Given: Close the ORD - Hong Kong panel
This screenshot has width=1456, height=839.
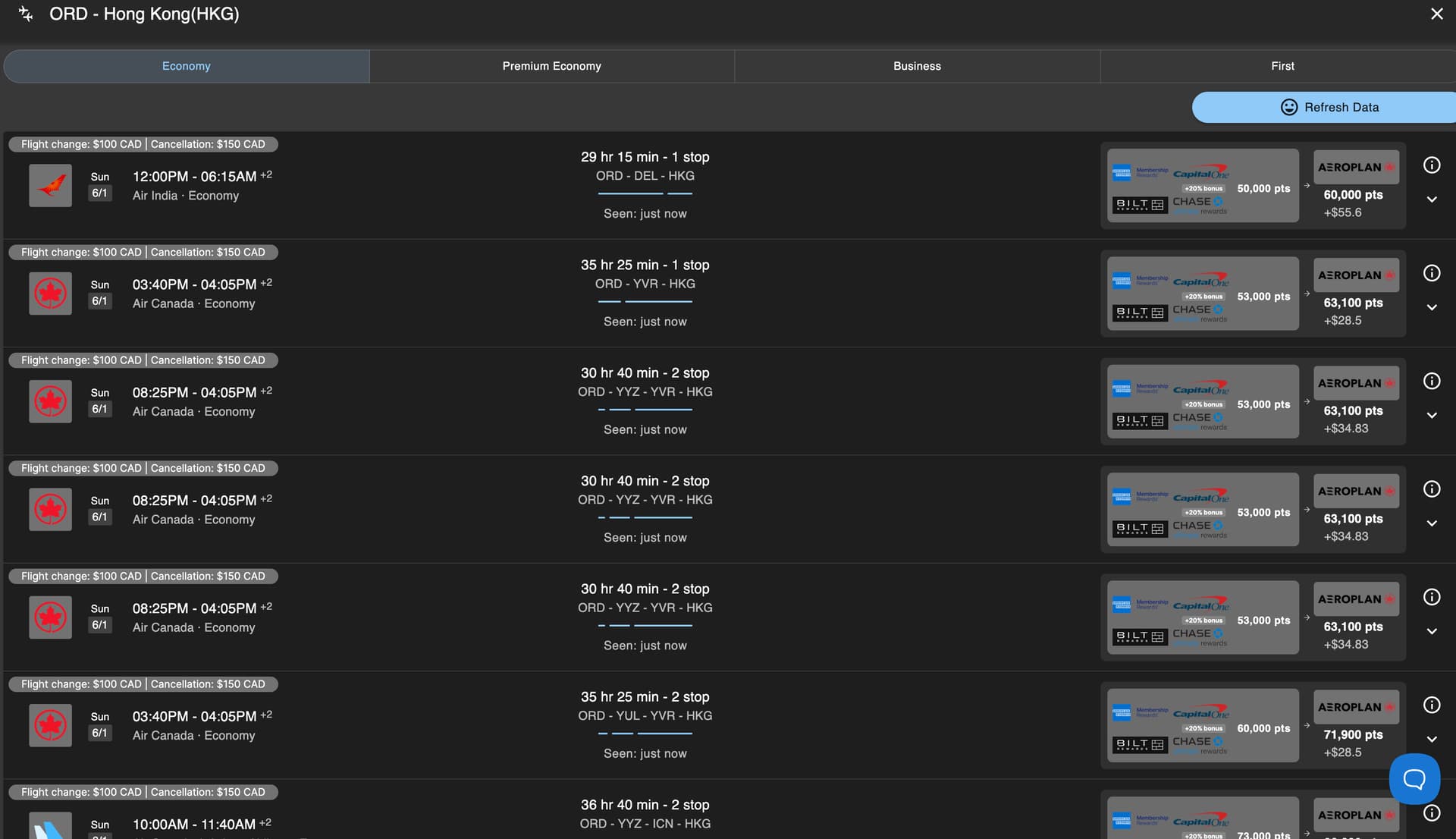Looking at the screenshot, I should point(1436,14).
